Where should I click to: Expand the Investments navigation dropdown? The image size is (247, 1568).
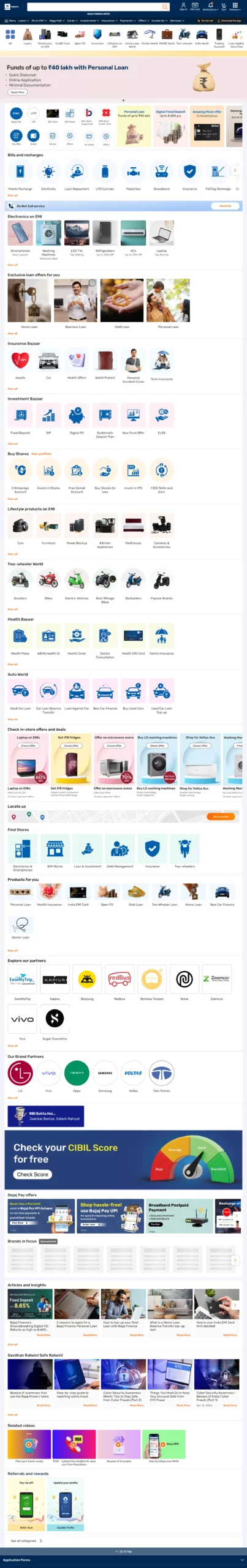coord(89,20)
